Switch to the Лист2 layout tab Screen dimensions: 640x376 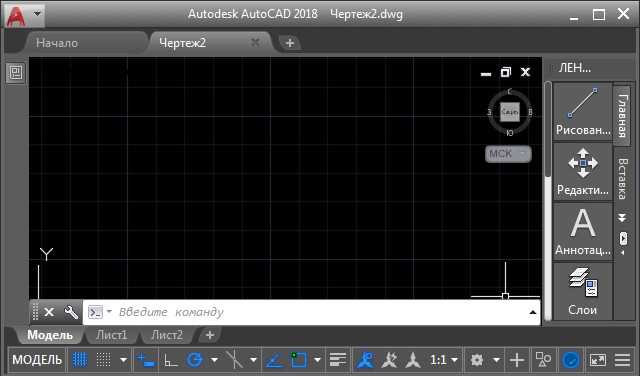tap(167, 335)
